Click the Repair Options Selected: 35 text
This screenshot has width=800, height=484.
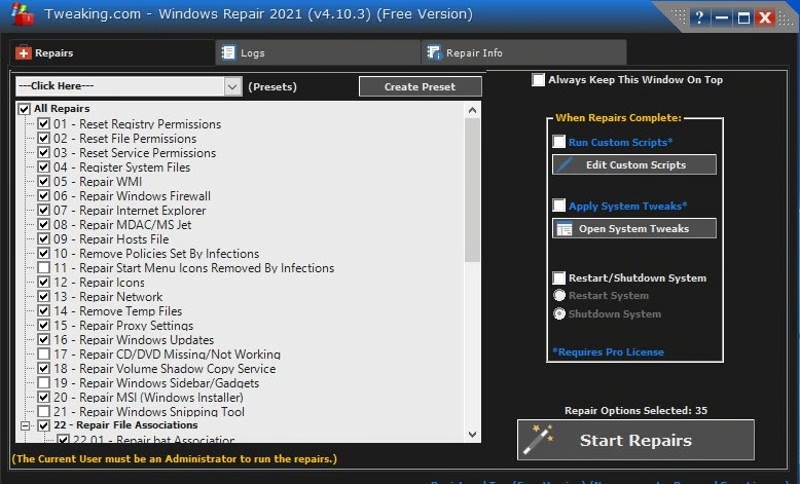636,411
